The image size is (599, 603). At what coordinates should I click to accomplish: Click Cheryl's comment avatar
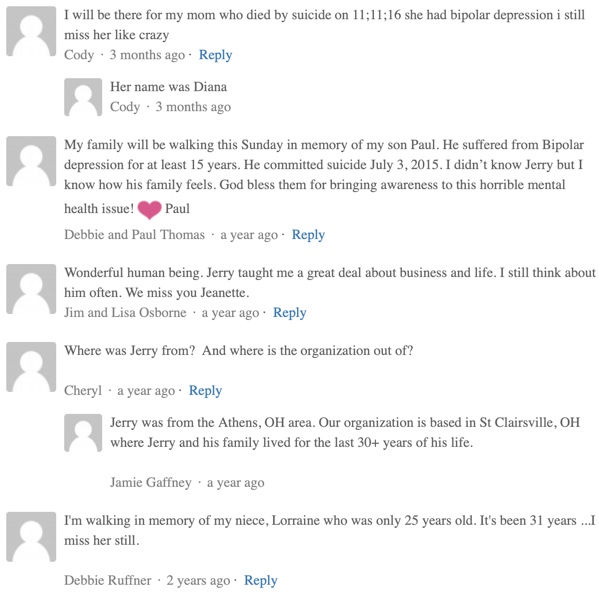pos(31,367)
